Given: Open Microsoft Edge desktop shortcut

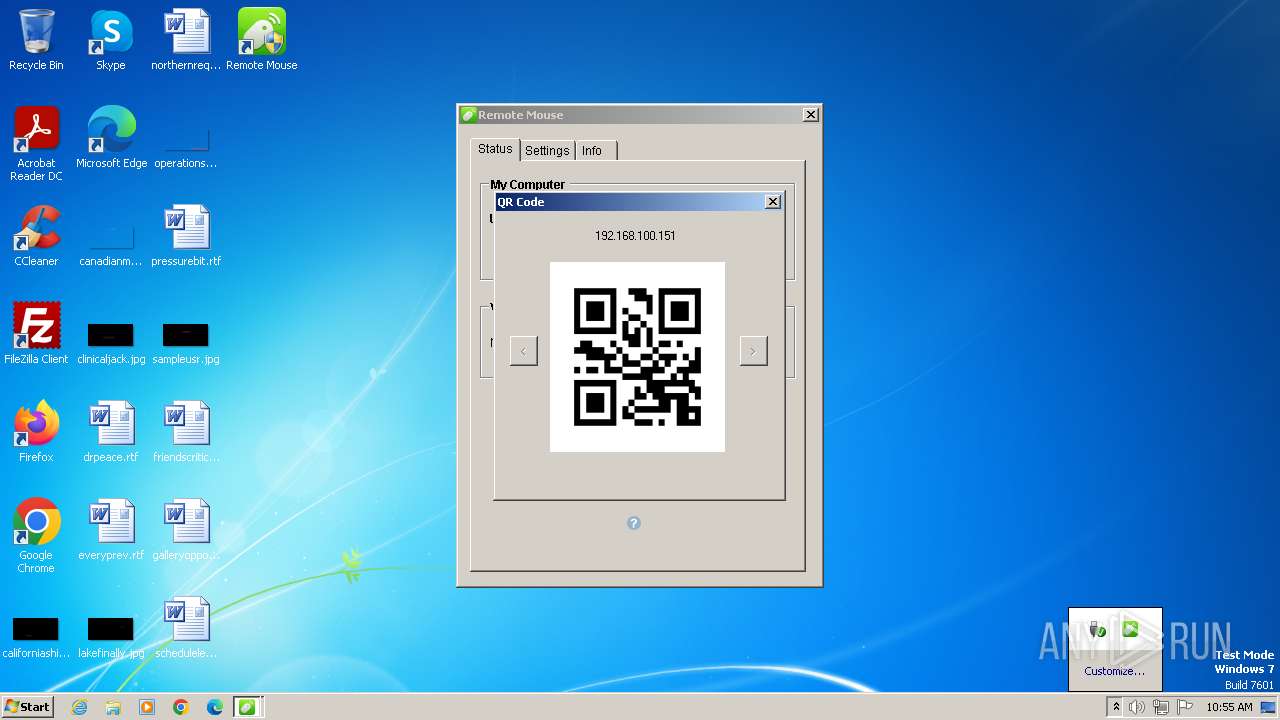Looking at the screenshot, I should (111, 138).
